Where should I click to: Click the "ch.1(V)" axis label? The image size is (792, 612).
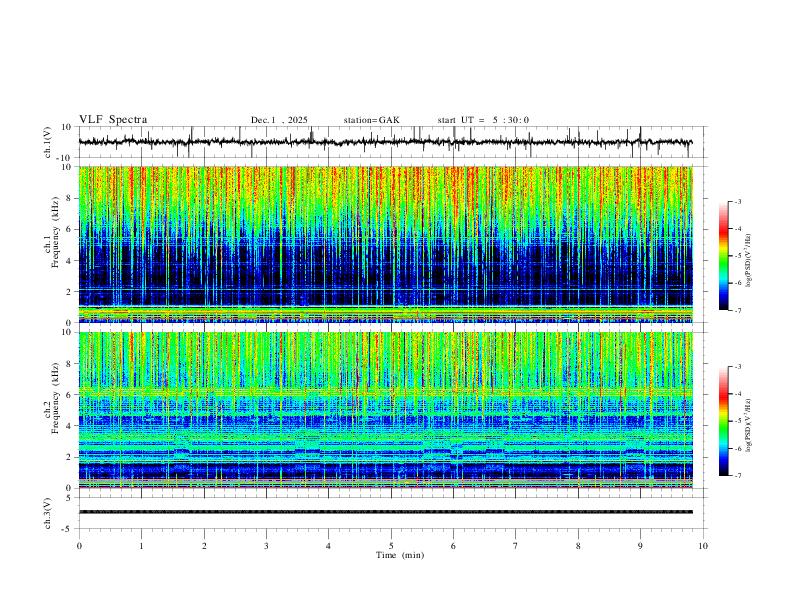click(x=48, y=142)
